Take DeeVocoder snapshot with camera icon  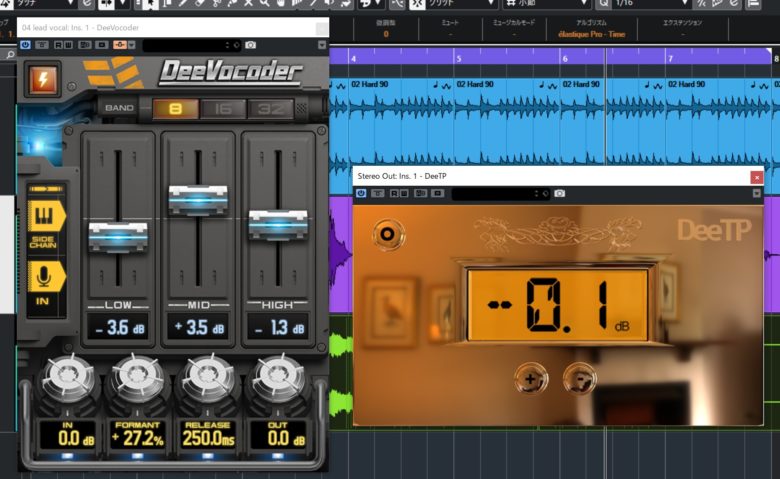(x=251, y=45)
